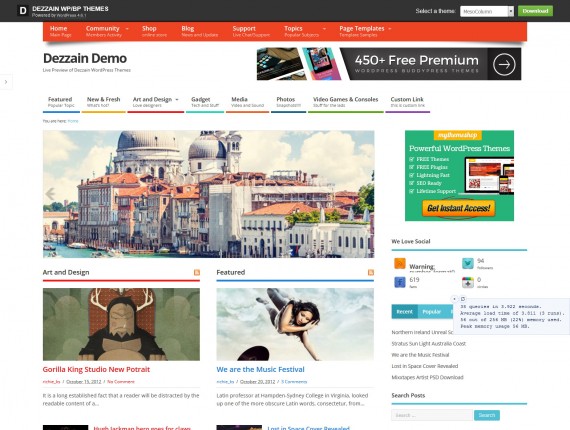
Task: Open 'We are the Music Festival' article
Action: click(260, 369)
